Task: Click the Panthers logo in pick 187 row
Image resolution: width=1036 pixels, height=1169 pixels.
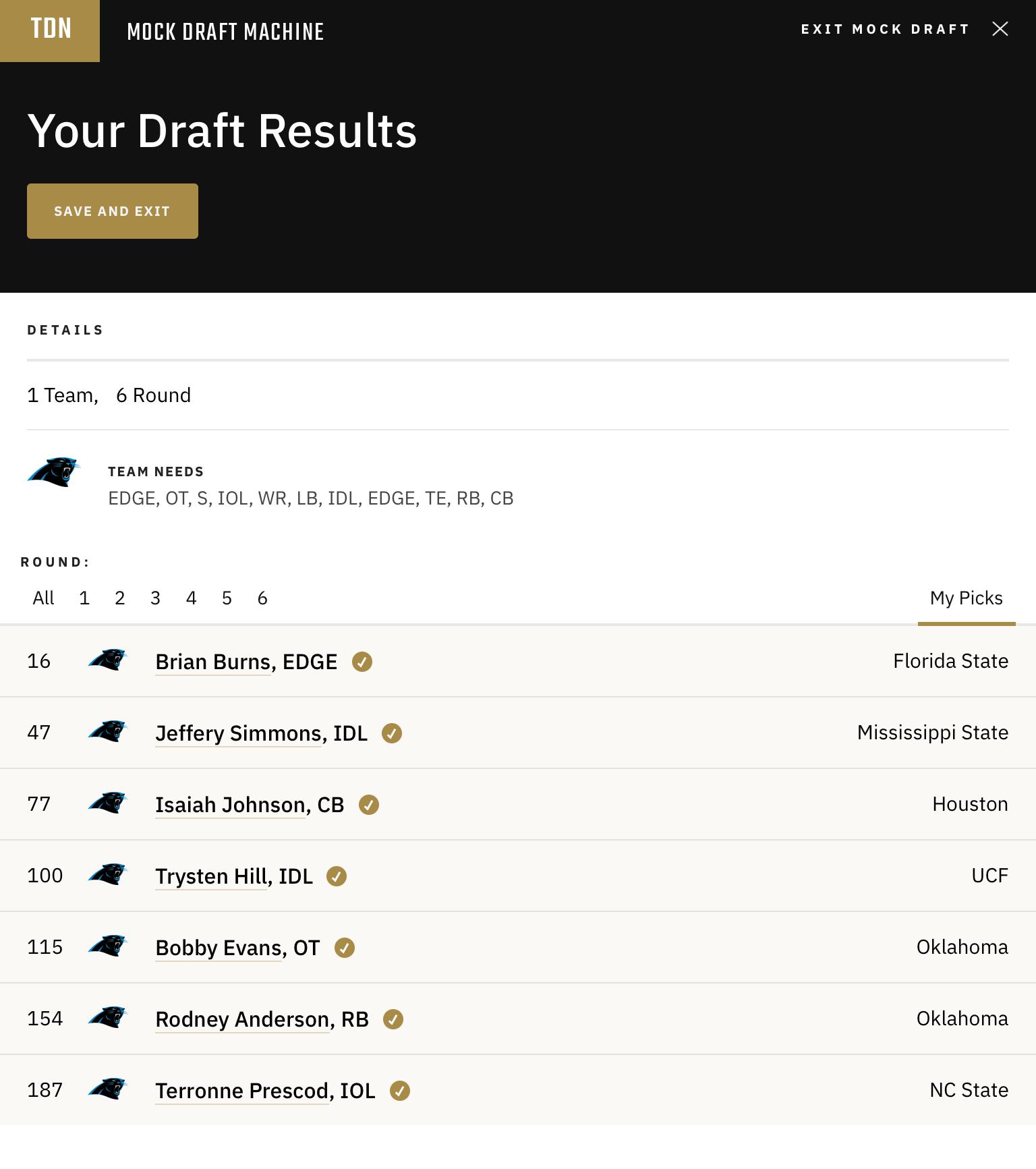Action: click(108, 1089)
